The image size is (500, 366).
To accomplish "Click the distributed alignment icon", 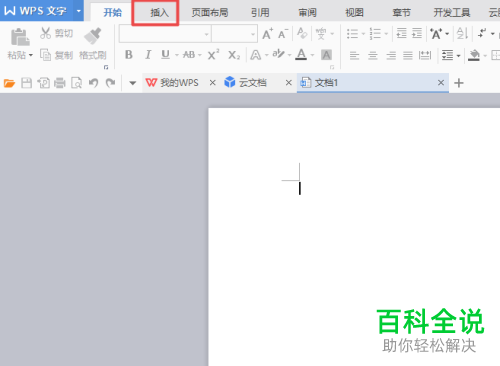I will [425, 55].
